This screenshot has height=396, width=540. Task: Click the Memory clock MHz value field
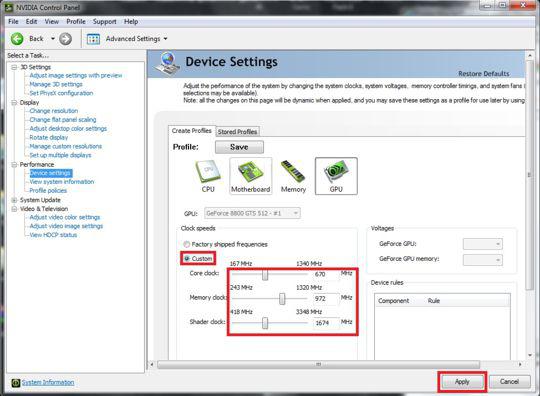(326, 299)
